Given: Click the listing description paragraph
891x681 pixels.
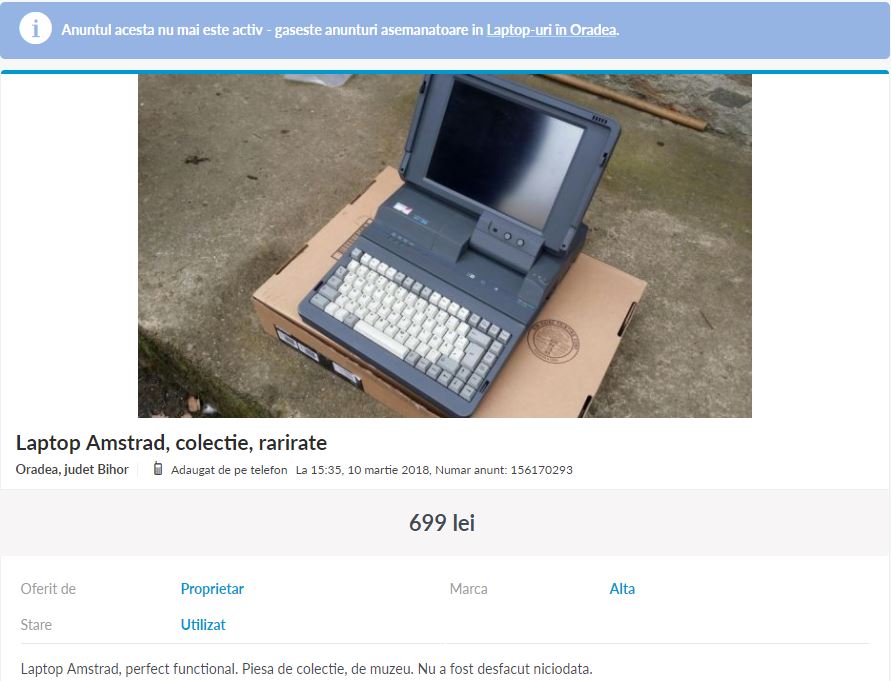Looking at the screenshot, I should click(x=306, y=669).
